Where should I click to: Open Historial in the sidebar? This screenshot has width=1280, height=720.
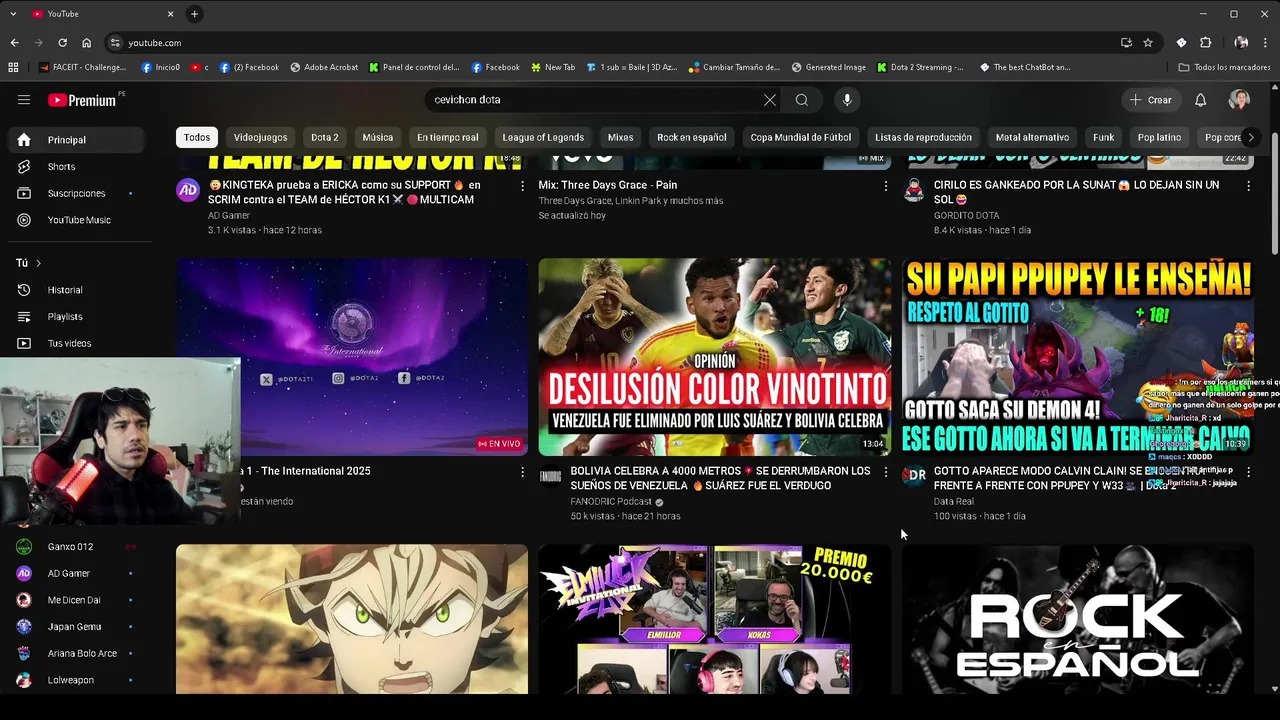[76, 290]
